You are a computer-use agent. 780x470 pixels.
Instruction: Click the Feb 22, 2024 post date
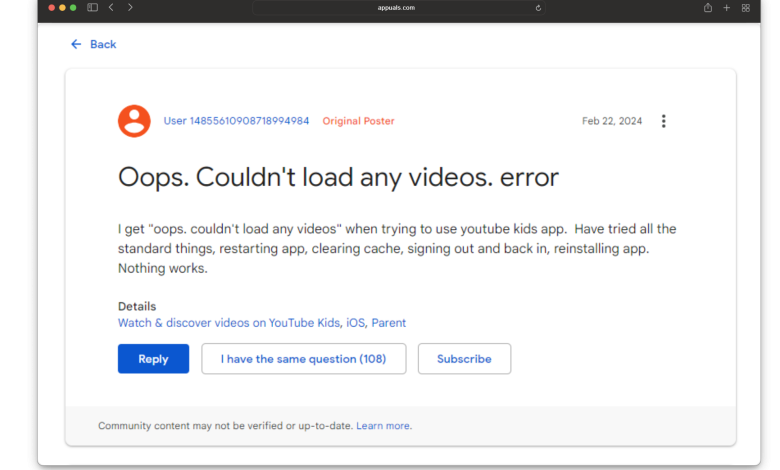click(612, 121)
